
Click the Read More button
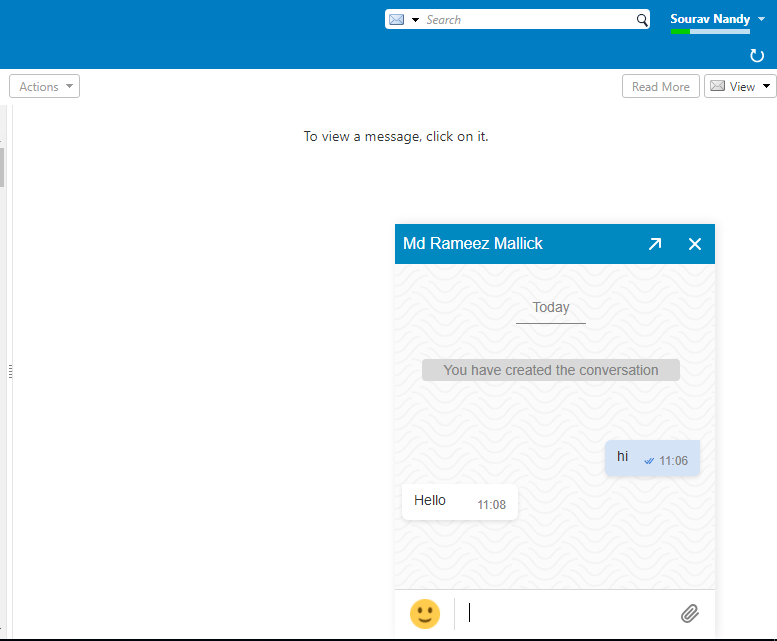click(x=661, y=86)
